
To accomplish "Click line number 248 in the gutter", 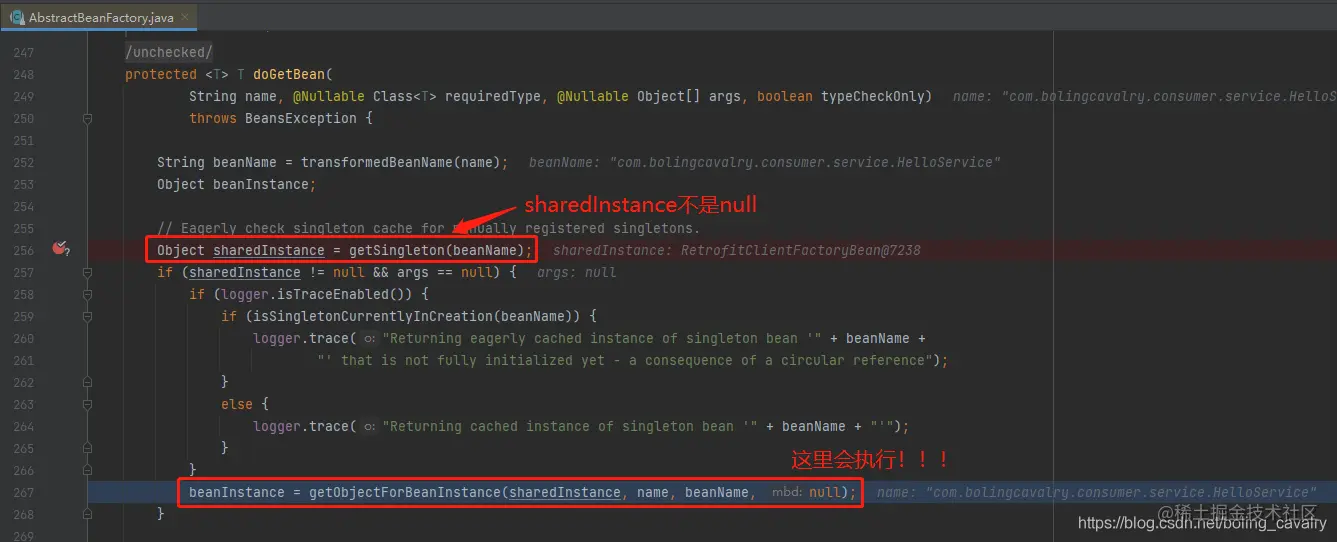I will click(x=23, y=74).
